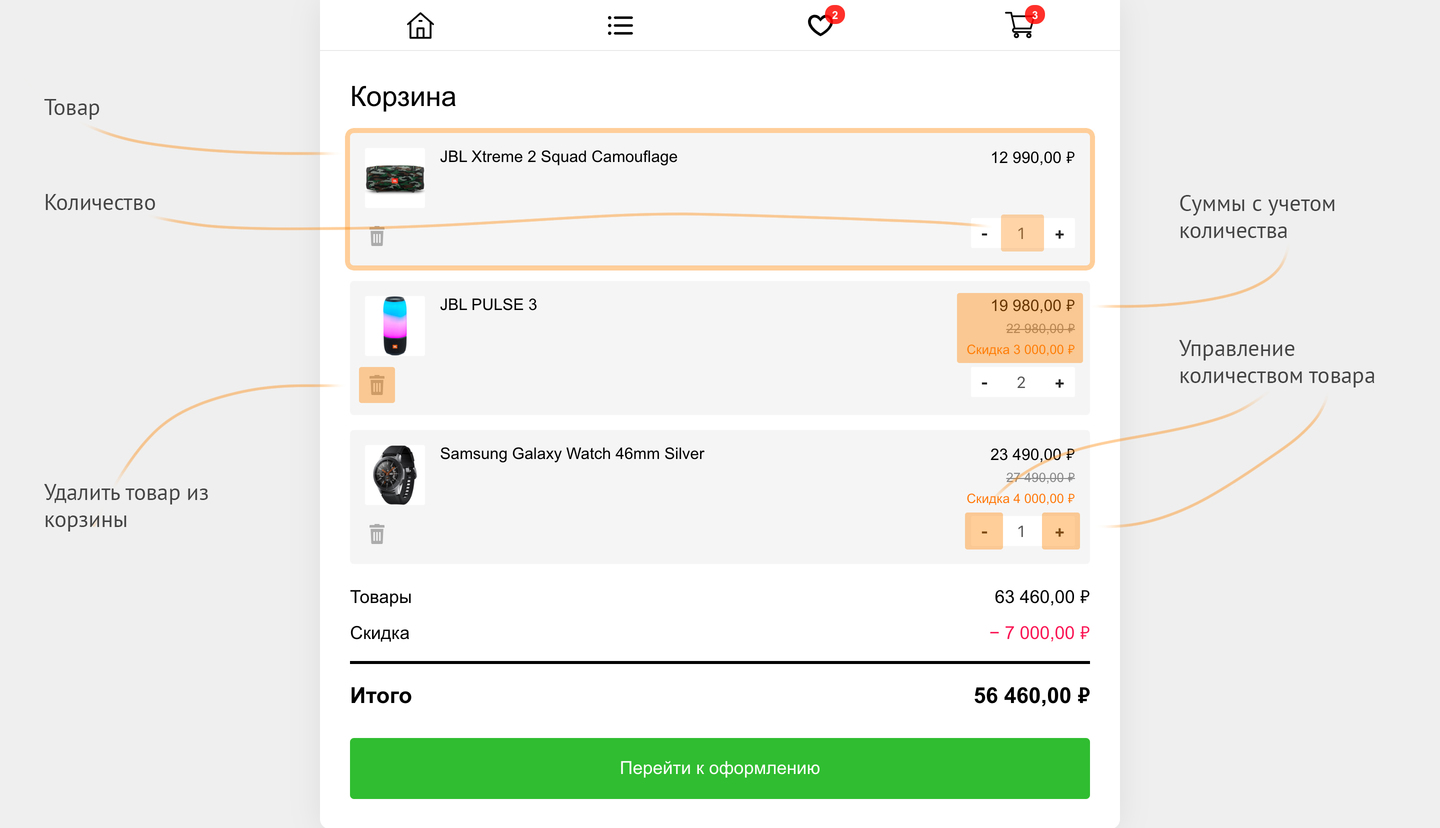Screen dimensions: 1440x828
Task: Open JBL PULSE 3 product title link
Action: point(488,304)
